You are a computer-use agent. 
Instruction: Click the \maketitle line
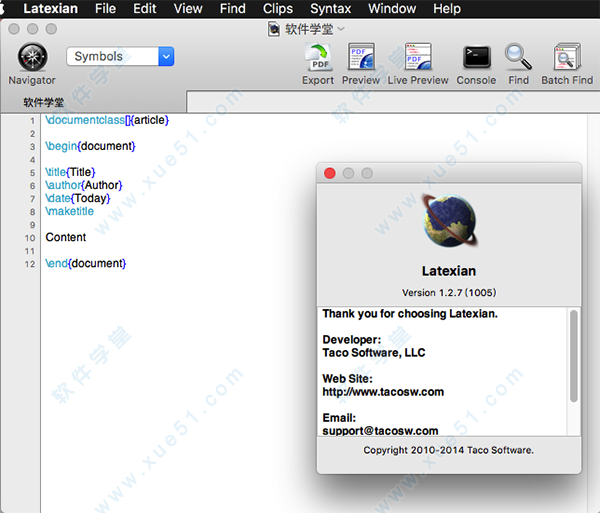(x=69, y=211)
